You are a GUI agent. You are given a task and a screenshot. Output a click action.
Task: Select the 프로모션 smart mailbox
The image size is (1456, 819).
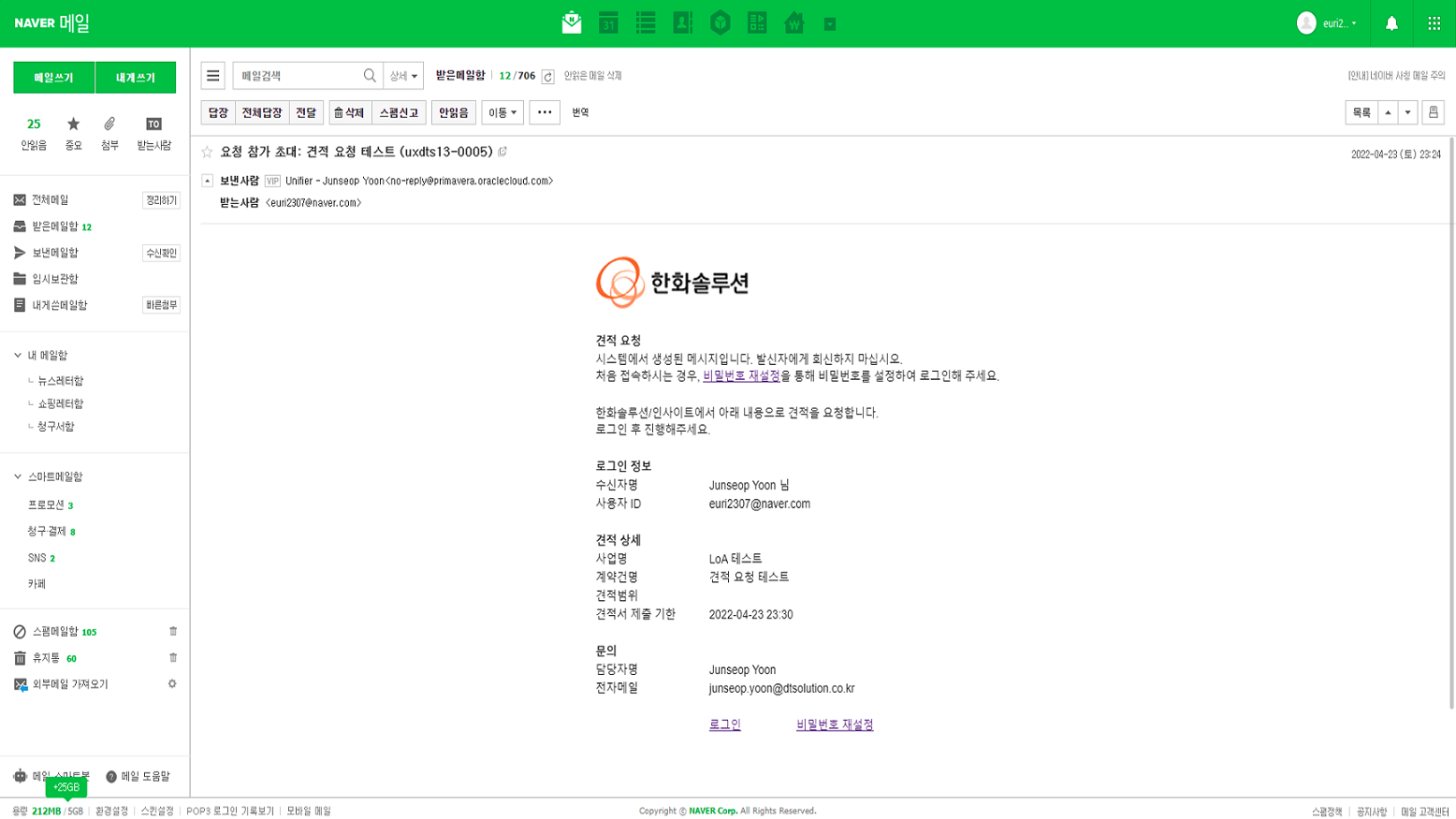(x=46, y=505)
